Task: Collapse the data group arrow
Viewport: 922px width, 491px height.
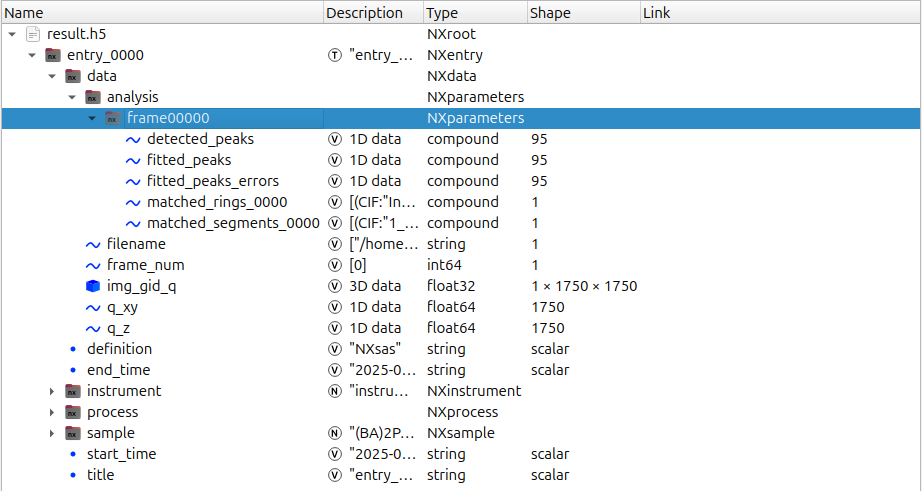Action: [x=52, y=76]
